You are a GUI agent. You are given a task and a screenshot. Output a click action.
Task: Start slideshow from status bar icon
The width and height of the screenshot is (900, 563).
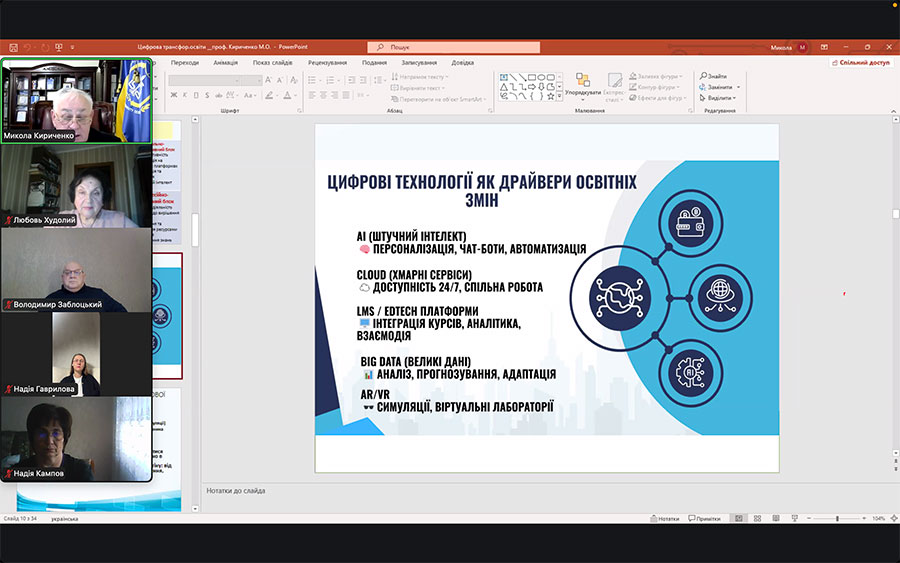(x=795, y=518)
